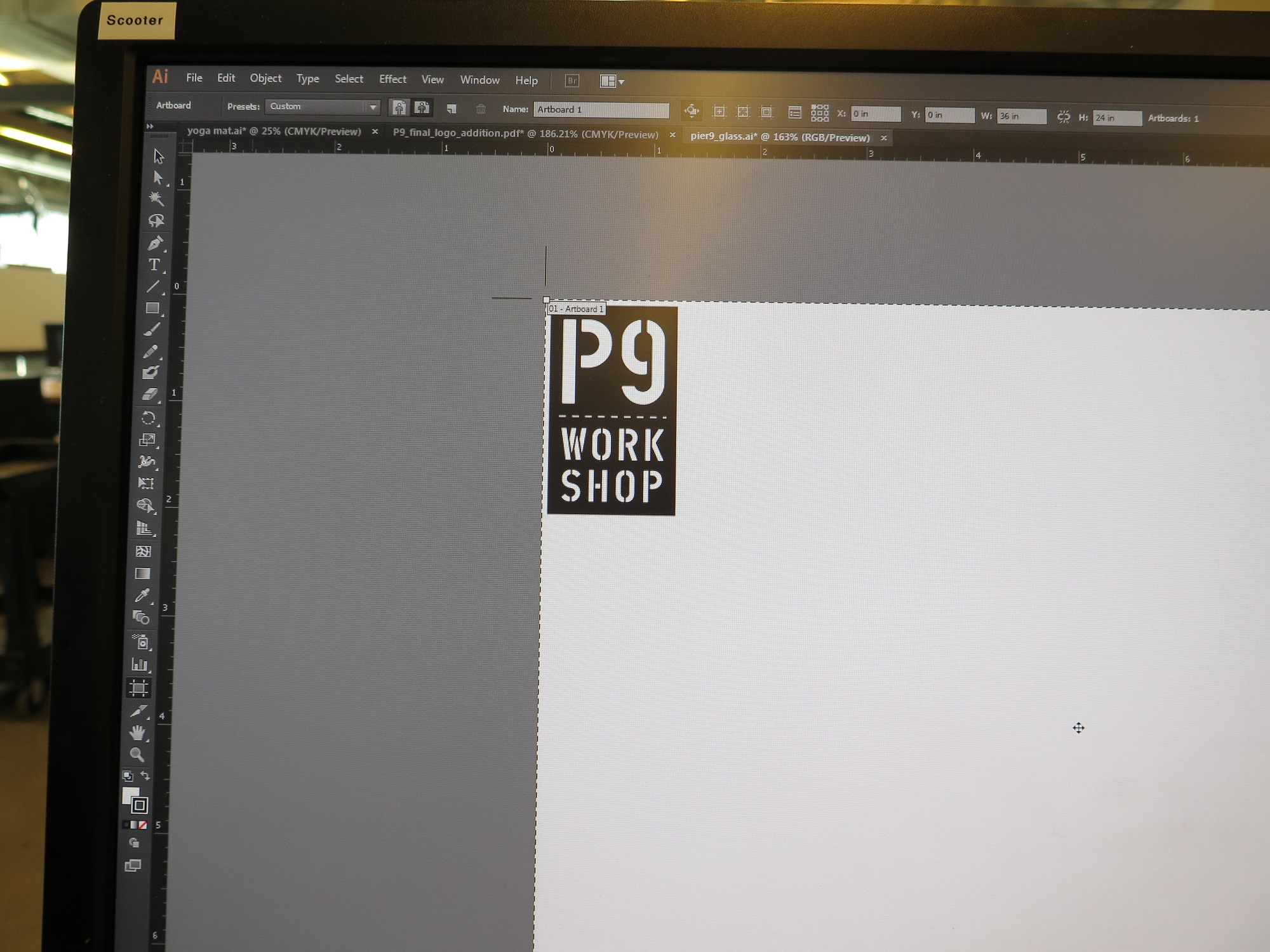The width and height of the screenshot is (1270, 952).
Task: Switch to P9_final_logo_addition.pdf tab
Action: 526,134
